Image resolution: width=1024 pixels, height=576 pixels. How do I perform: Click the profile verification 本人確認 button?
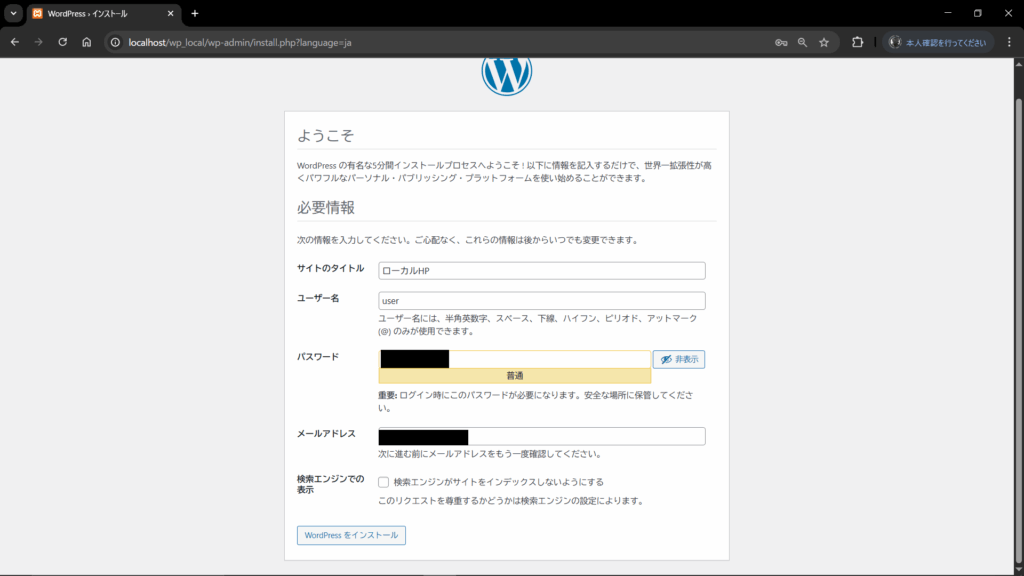938,42
